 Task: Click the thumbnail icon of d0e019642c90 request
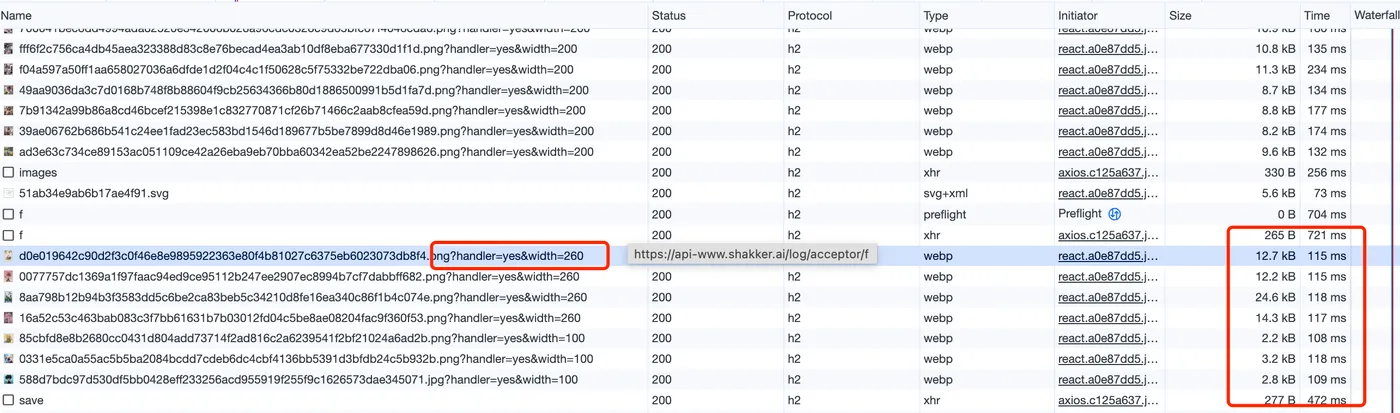click(9, 255)
